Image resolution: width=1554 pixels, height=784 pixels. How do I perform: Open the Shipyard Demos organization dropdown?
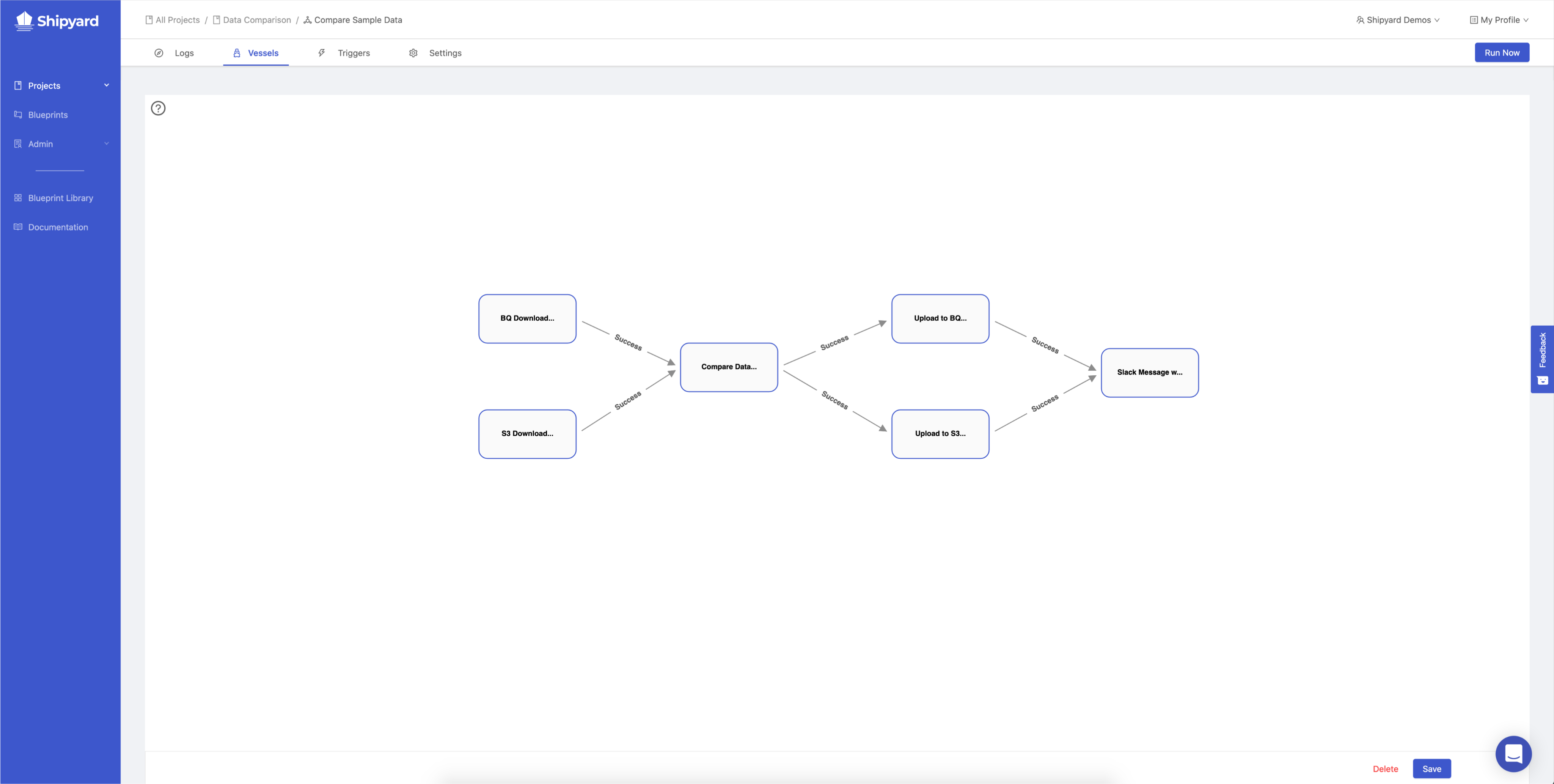click(x=1398, y=20)
